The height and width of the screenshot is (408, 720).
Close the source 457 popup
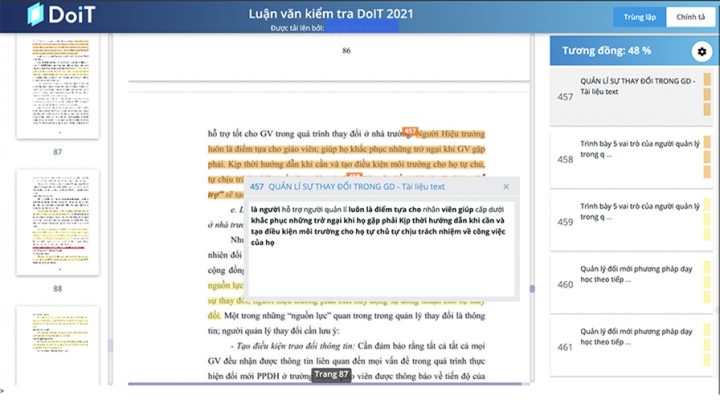pos(506,186)
